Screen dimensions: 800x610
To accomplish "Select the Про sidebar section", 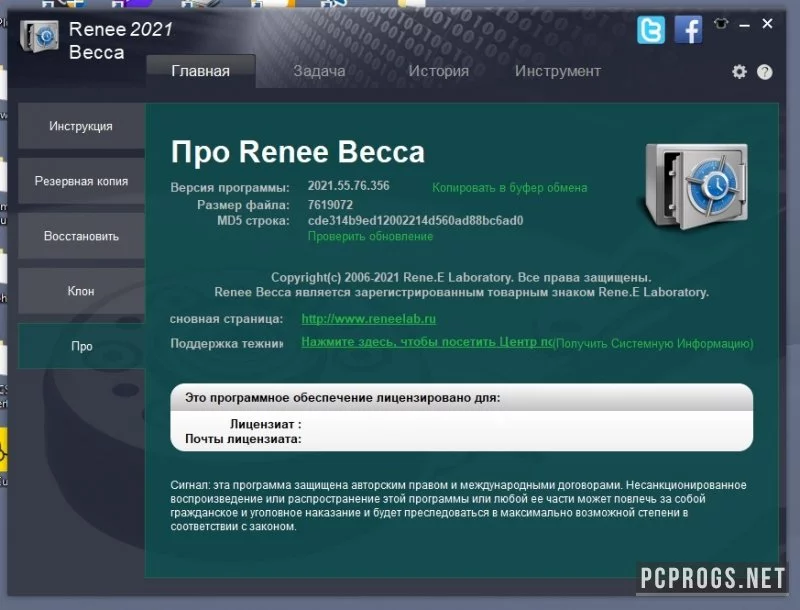I will [x=81, y=346].
